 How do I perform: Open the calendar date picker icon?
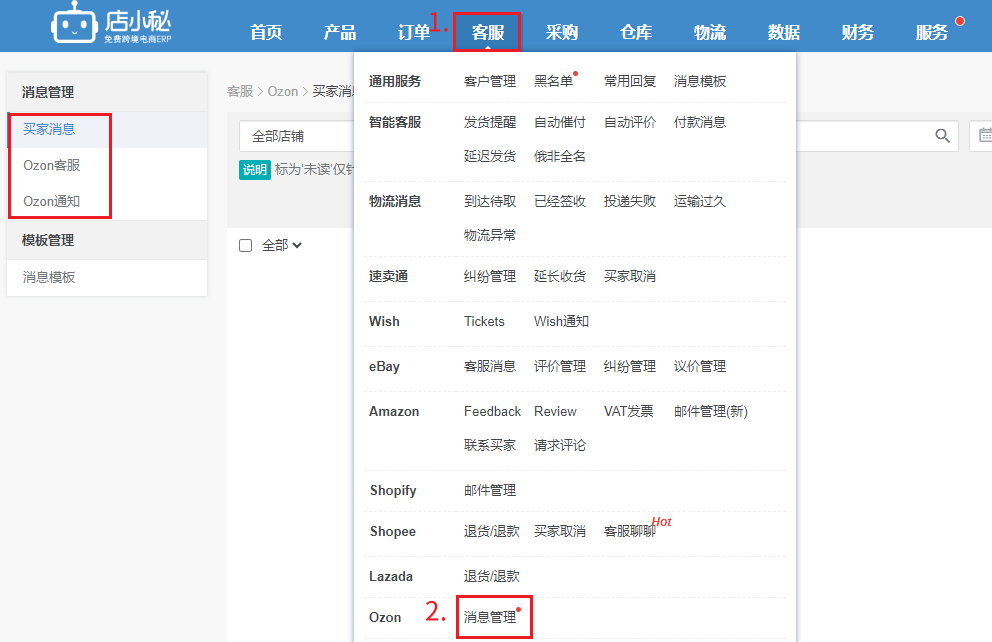point(985,135)
